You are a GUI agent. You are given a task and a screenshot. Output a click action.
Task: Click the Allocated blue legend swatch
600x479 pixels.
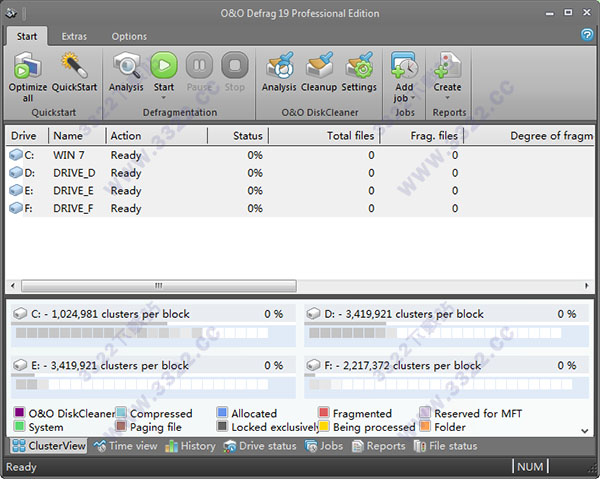(x=222, y=412)
